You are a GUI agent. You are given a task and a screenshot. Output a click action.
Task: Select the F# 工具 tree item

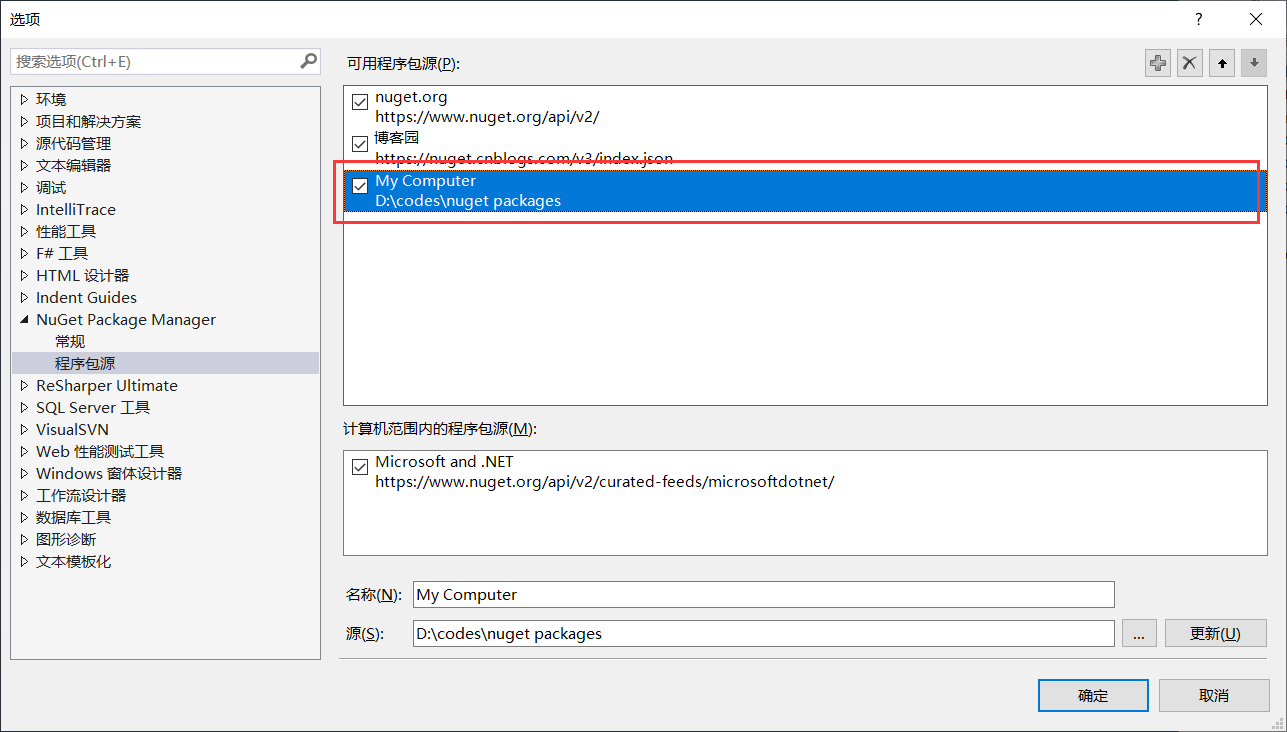click(62, 254)
